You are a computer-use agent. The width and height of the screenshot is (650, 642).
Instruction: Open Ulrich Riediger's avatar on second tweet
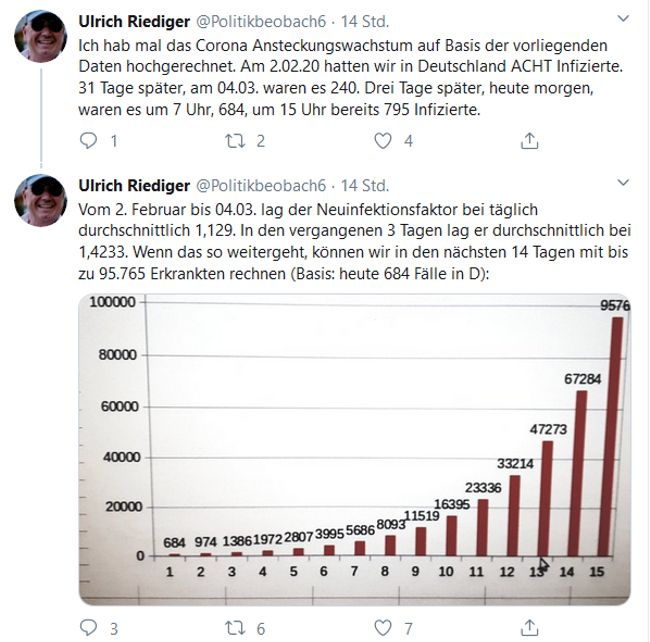[40, 201]
